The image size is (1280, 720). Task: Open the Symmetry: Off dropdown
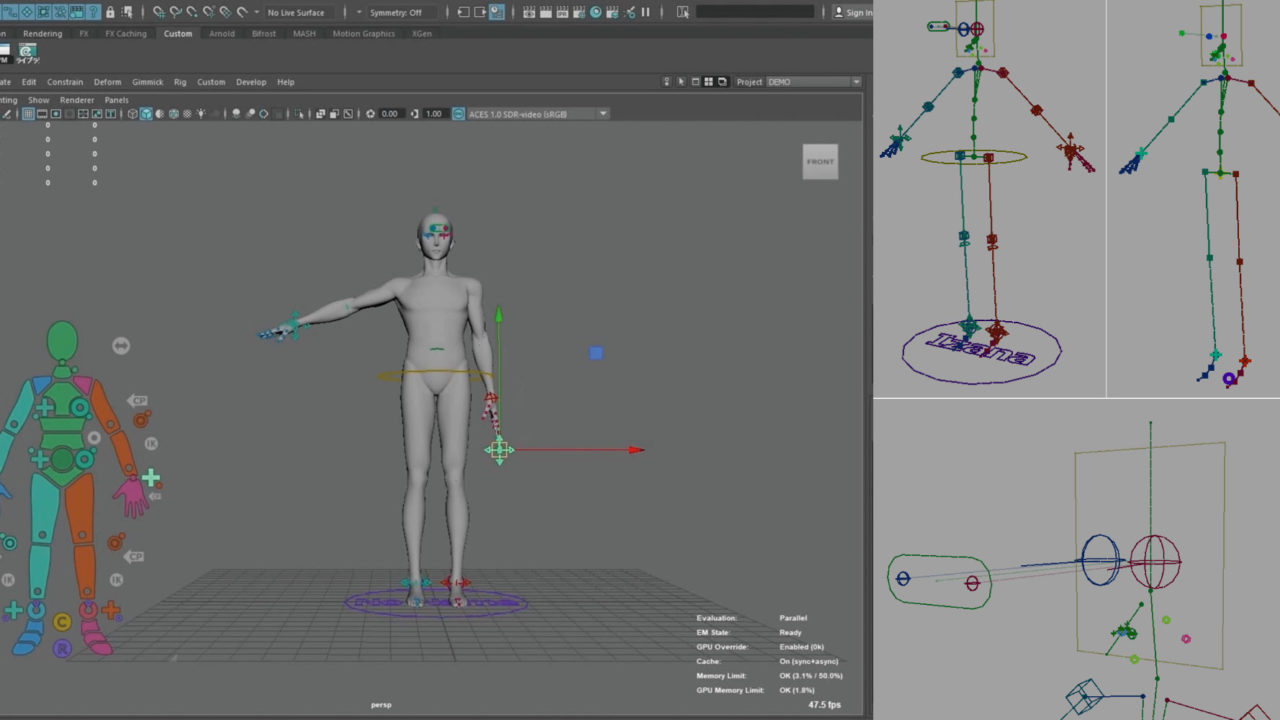coord(396,13)
